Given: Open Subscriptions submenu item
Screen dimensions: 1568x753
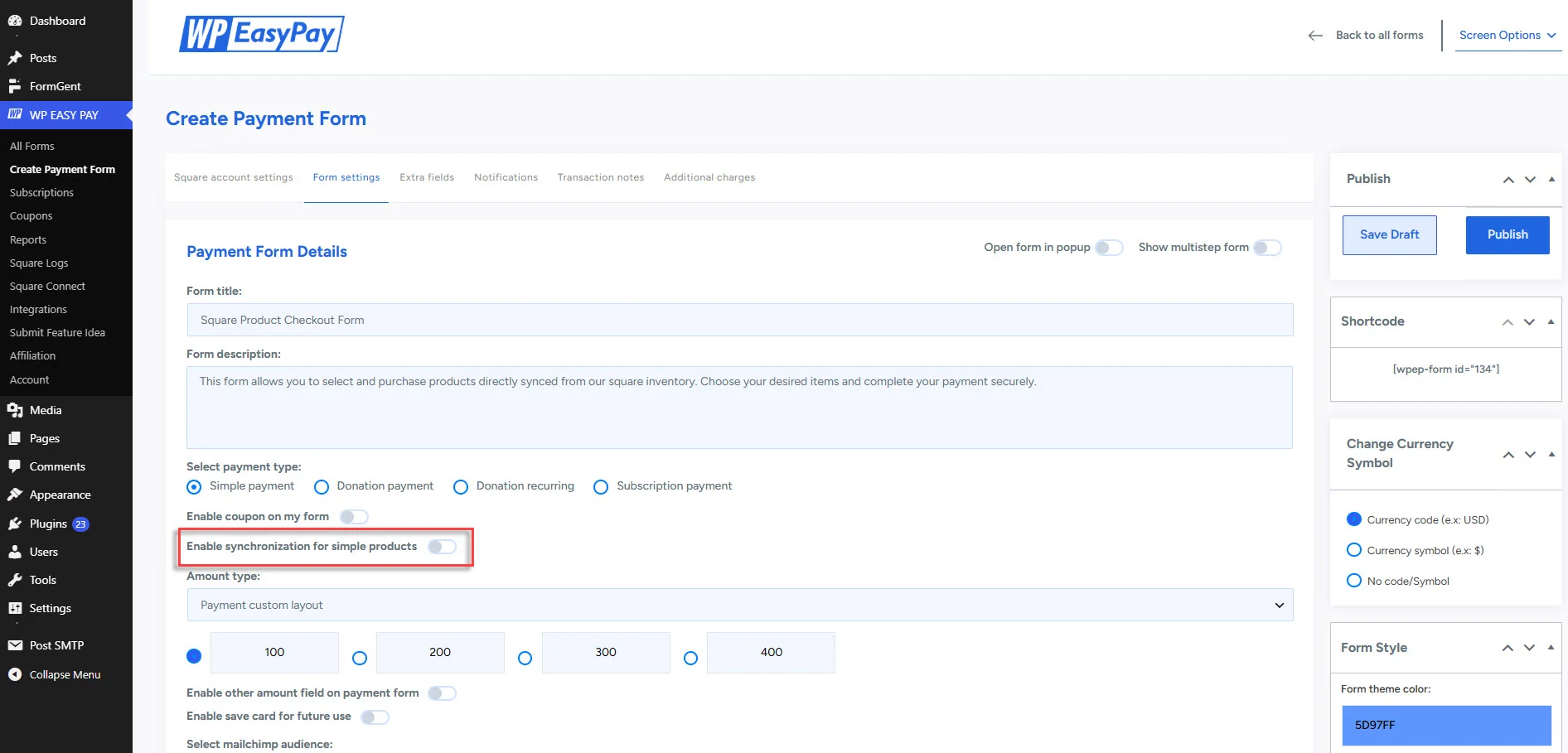Looking at the screenshot, I should [41, 192].
